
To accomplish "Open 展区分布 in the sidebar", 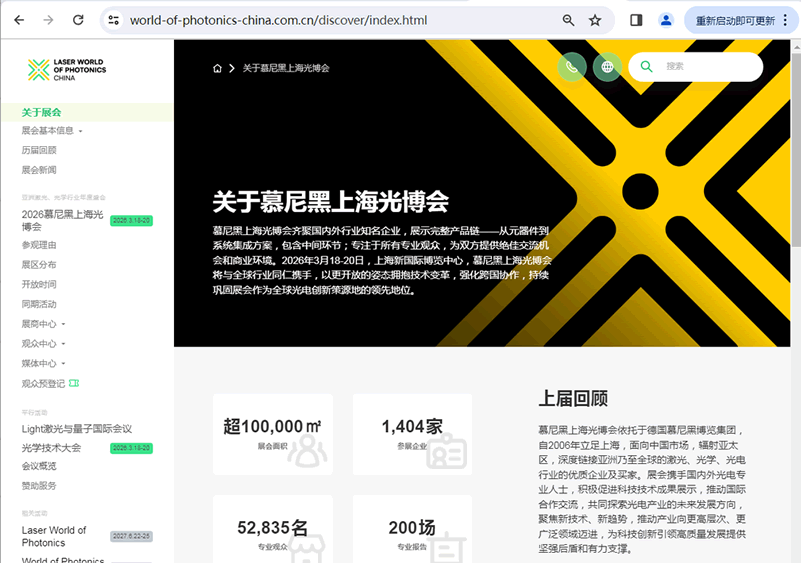I will [x=39, y=265].
